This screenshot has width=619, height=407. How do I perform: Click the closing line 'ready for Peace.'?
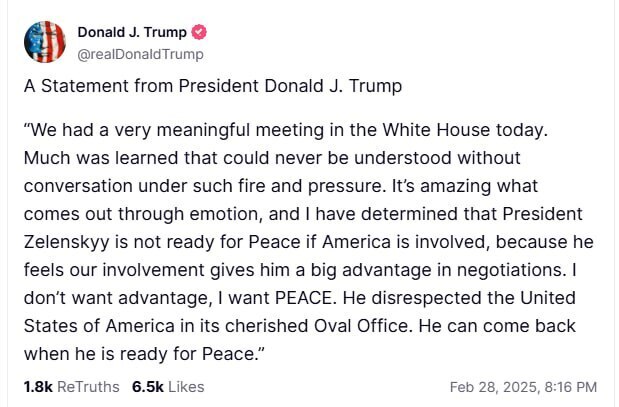pyautogui.click(x=189, y=354)
